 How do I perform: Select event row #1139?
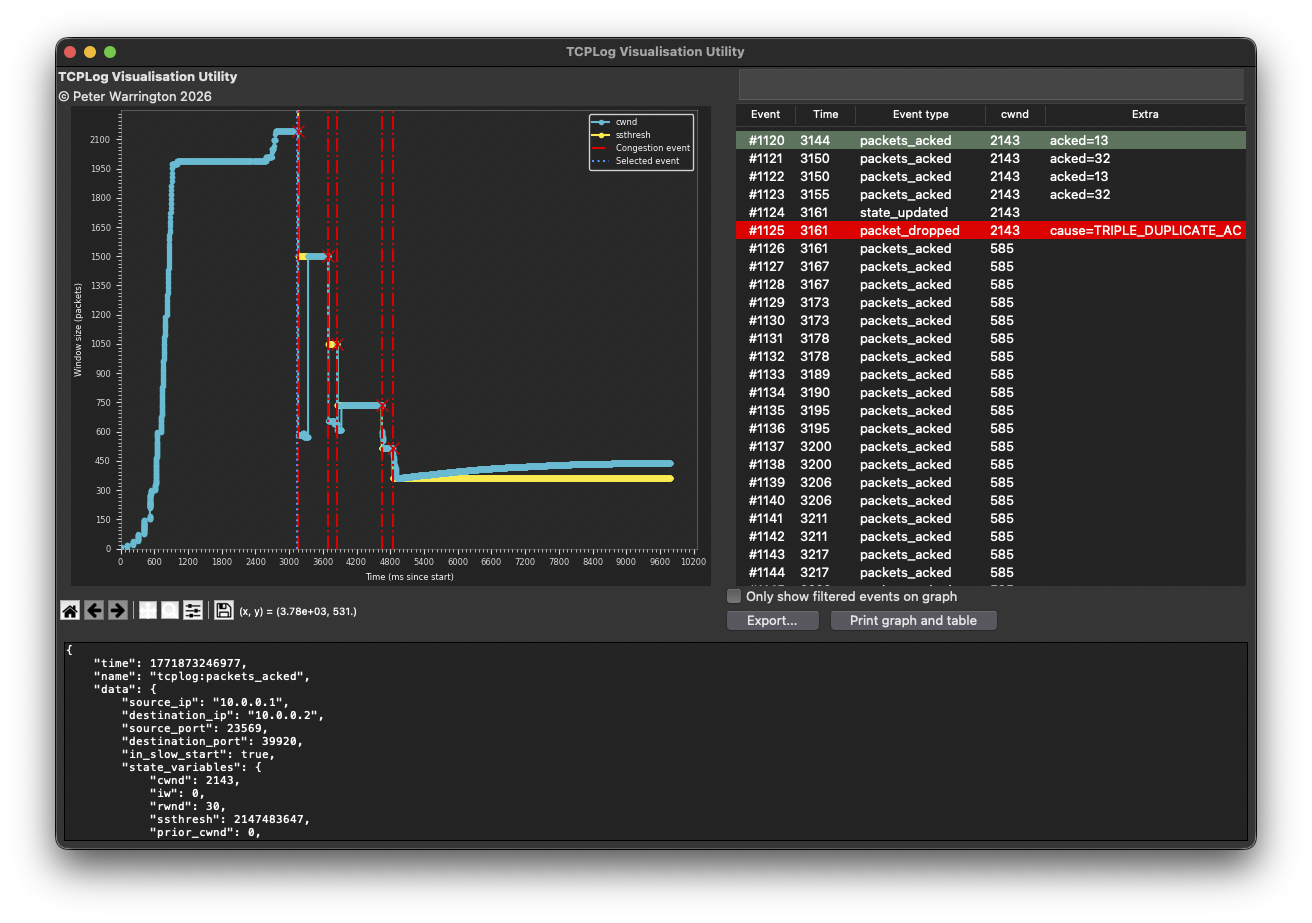tap(991, 483)
